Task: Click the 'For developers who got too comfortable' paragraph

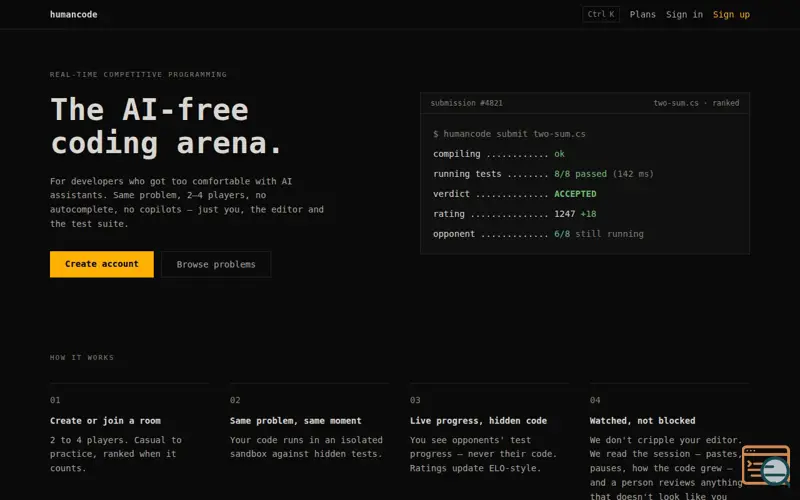Action: [187, 203]
